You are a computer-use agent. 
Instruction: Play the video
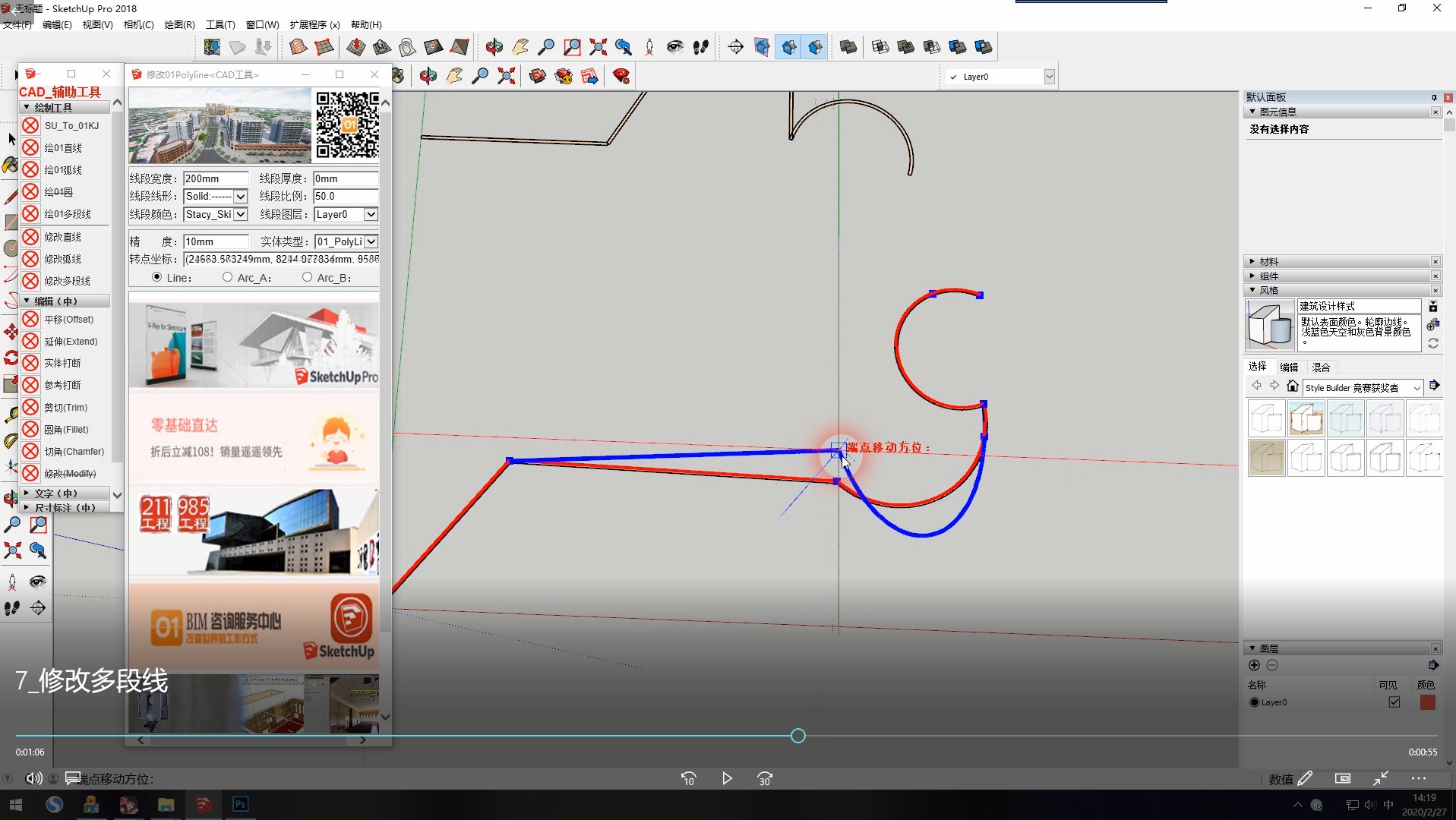(727, 778)
